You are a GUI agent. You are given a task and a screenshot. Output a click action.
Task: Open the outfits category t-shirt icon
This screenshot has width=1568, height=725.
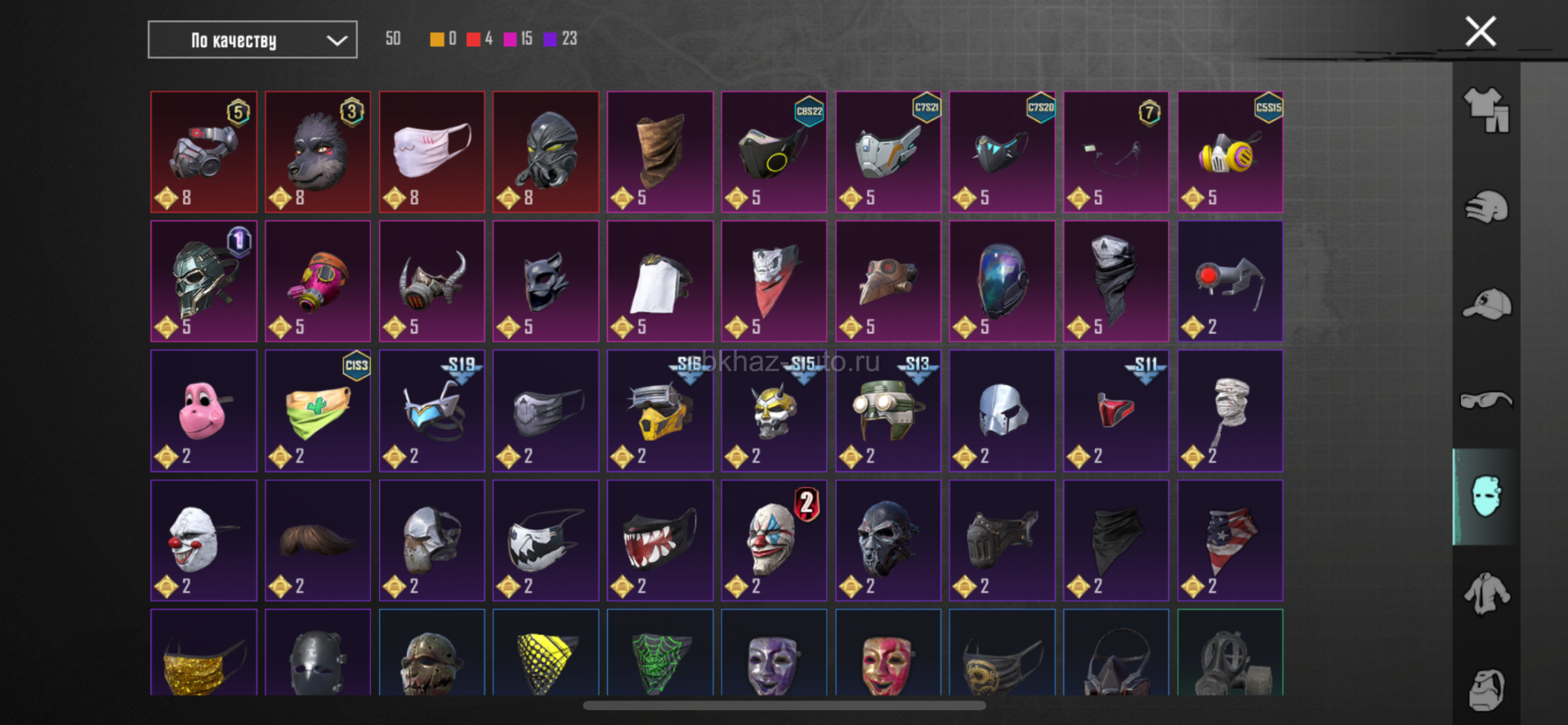(1486, 110)
